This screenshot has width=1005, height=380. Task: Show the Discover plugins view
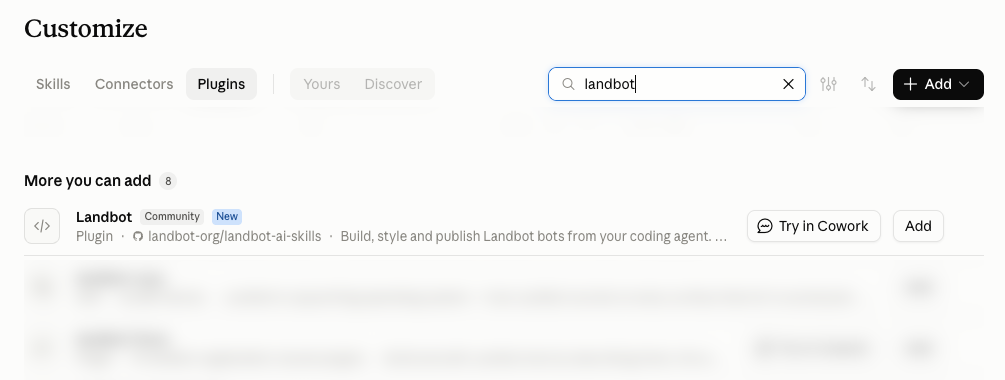click(393, 84)
